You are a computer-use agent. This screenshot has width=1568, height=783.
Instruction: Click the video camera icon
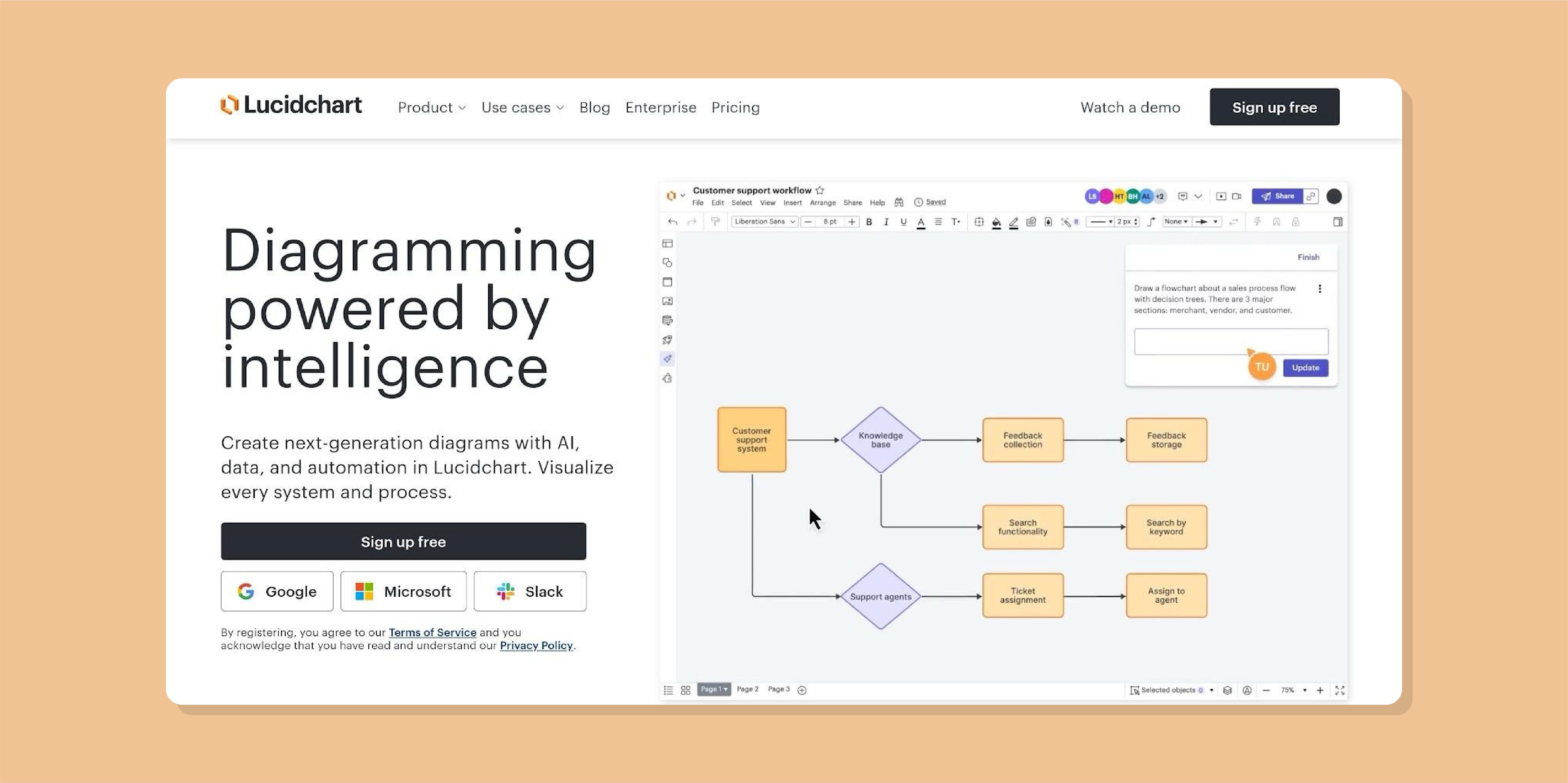pyautogui.click(x=1237, y=197)
